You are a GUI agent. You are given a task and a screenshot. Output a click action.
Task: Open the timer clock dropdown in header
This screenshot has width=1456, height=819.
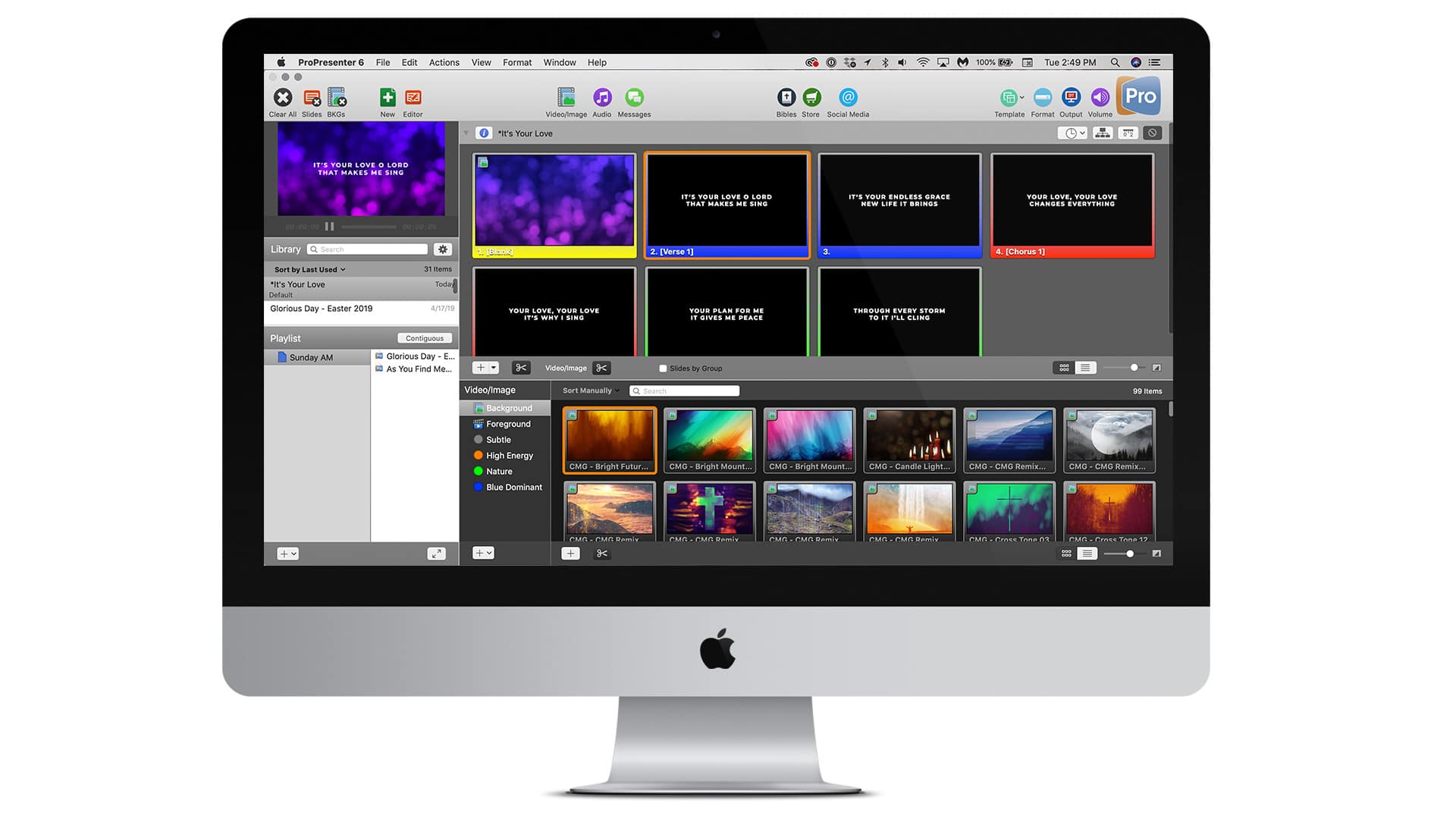click(x=1073, y=133)
